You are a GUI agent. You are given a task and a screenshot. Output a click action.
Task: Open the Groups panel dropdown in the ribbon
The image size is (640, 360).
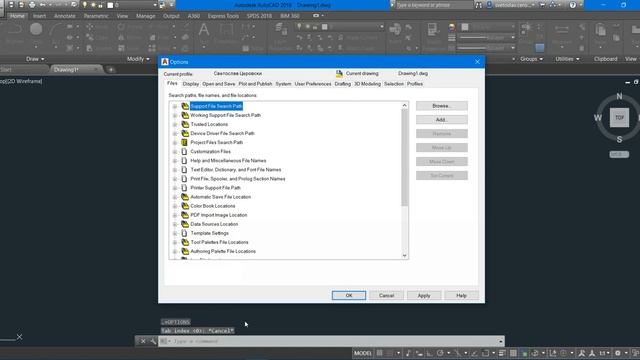click(x=531, y=59)
